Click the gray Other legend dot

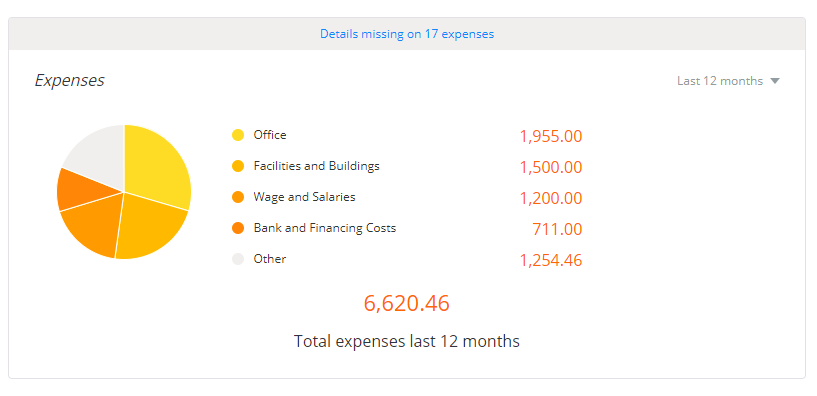pos(238,259)
